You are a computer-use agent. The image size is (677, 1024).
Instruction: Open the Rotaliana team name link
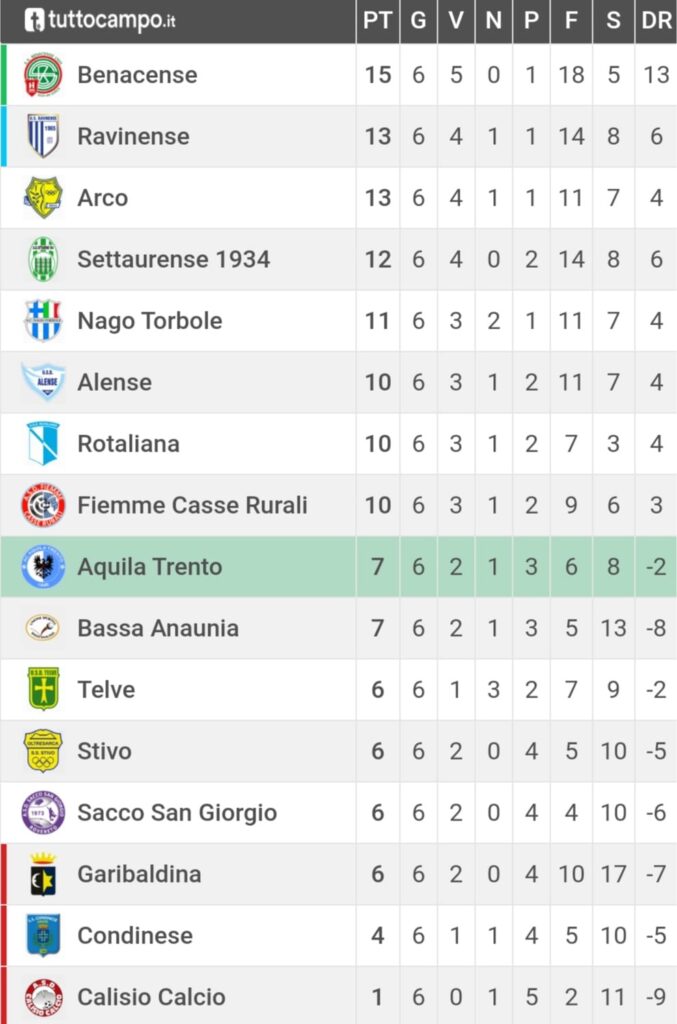click(129, 444)
